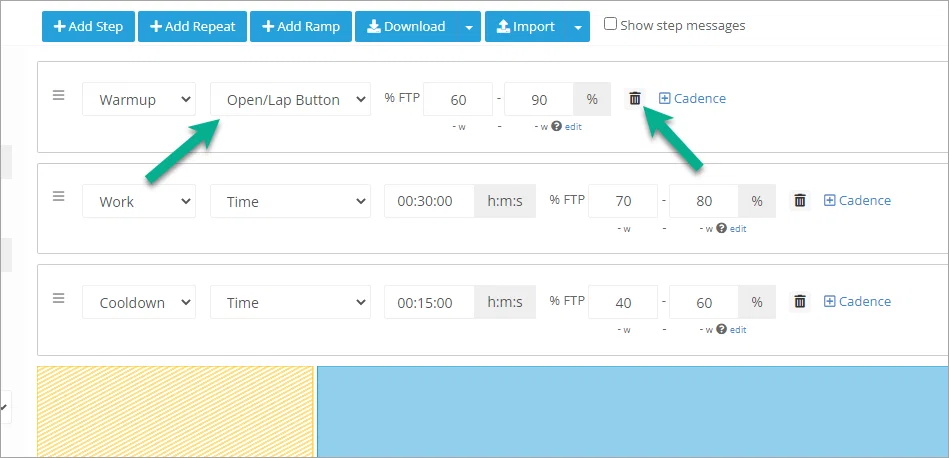This screenshot has width=949, height=458.
Task: Click help icon in Cooldown row
Action: pyautogui.click(x=721, y=329)
